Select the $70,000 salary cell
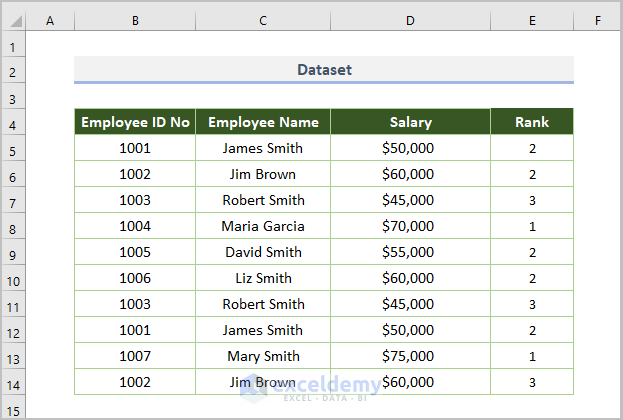Viewport: 623px width, 420px height. [410, 226]
